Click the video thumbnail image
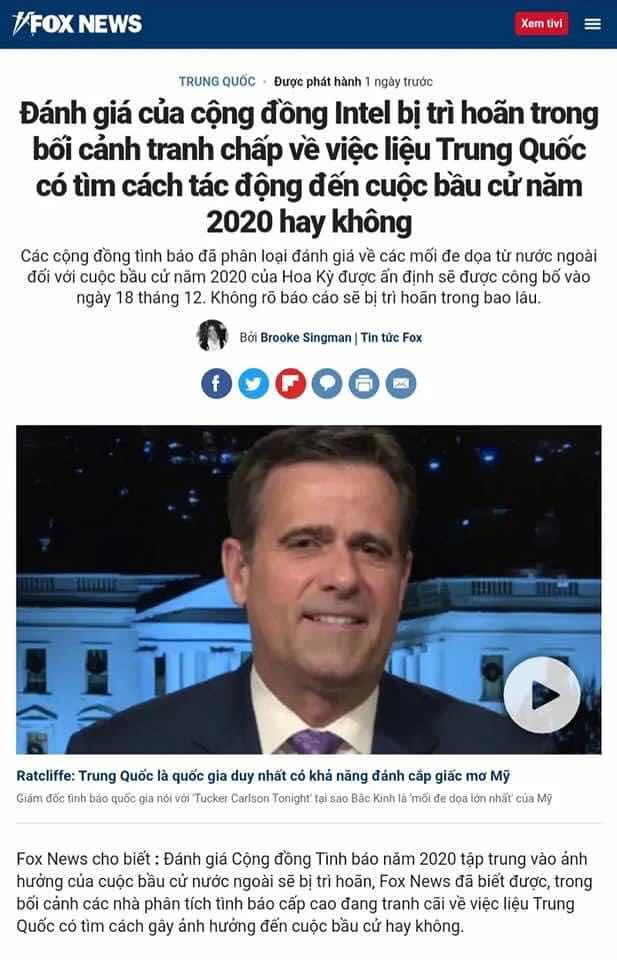617x960 pixels. 308,590
